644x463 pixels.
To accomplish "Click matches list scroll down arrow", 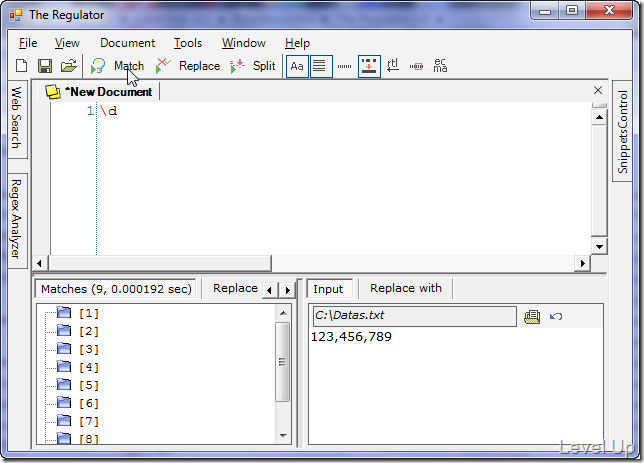I will 283,435.
